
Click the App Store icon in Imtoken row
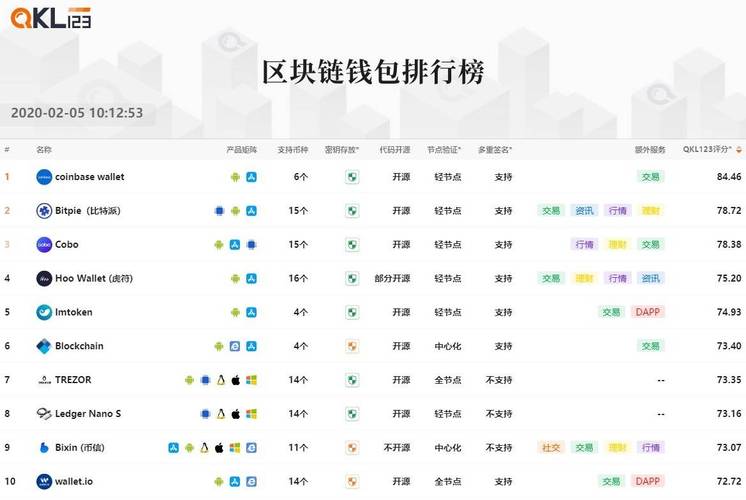[x=252, y=312]
